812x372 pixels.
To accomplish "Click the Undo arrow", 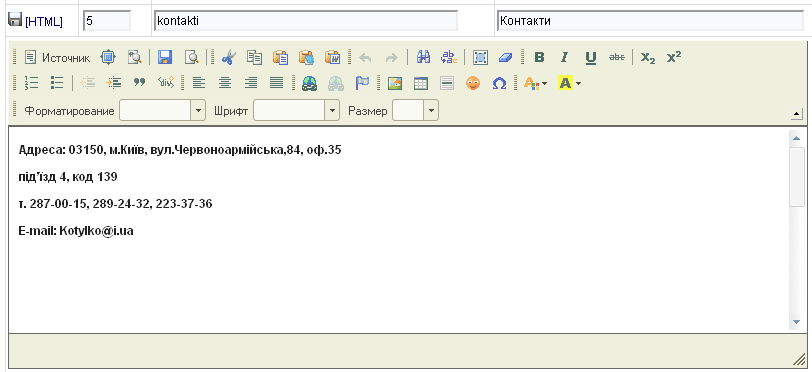I will pyautogui.click(x=366, y=58).
